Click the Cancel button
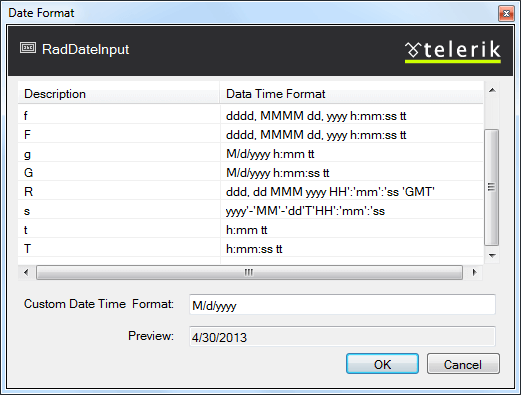Viewport: 521px width, 395px height. 463,364
